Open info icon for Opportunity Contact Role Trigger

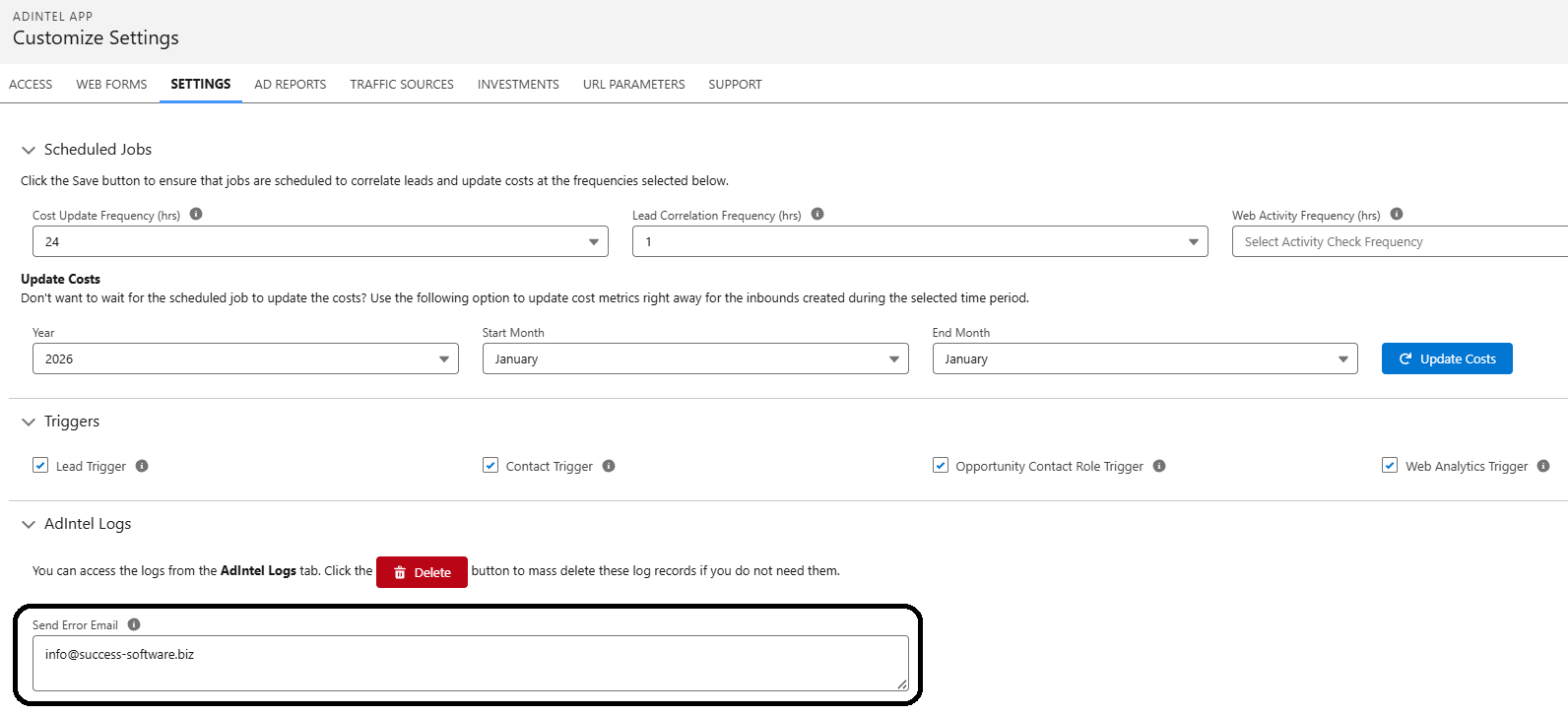1159,466
